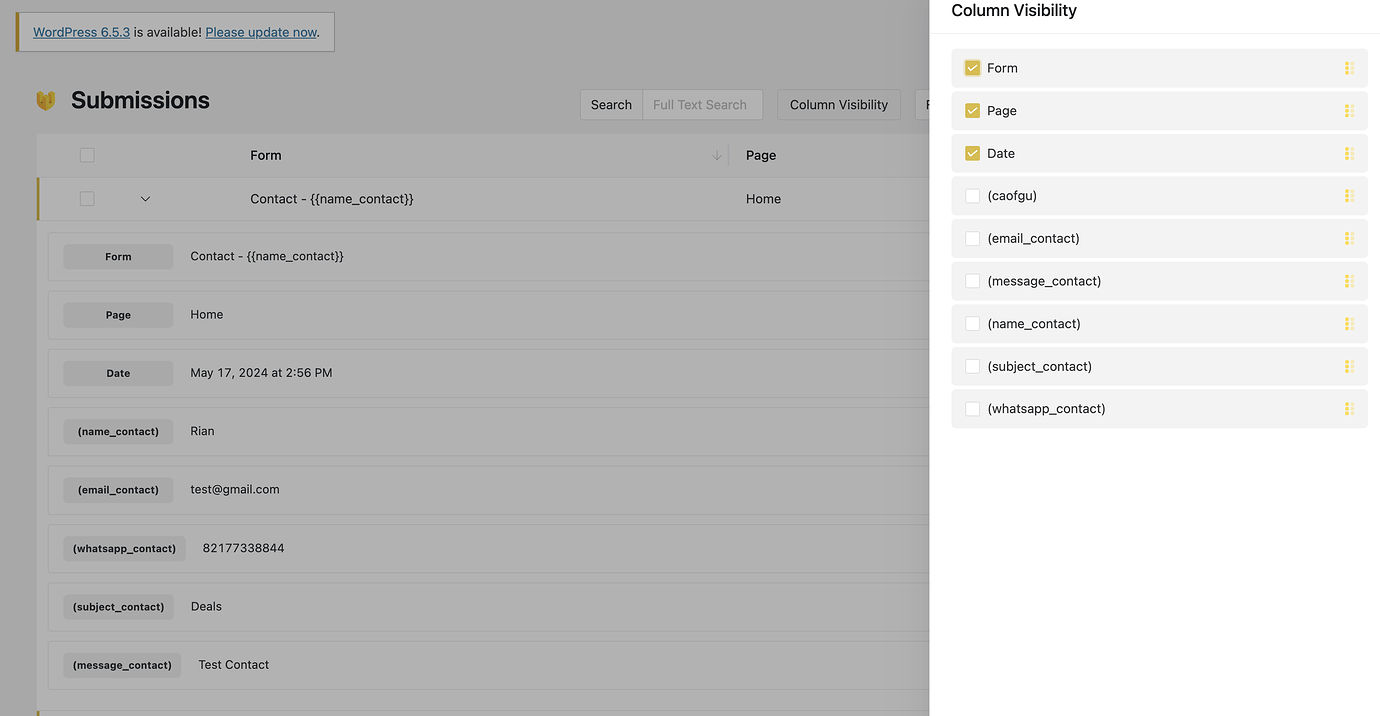Tick the Contact submission row checkbox

point(87,199)
